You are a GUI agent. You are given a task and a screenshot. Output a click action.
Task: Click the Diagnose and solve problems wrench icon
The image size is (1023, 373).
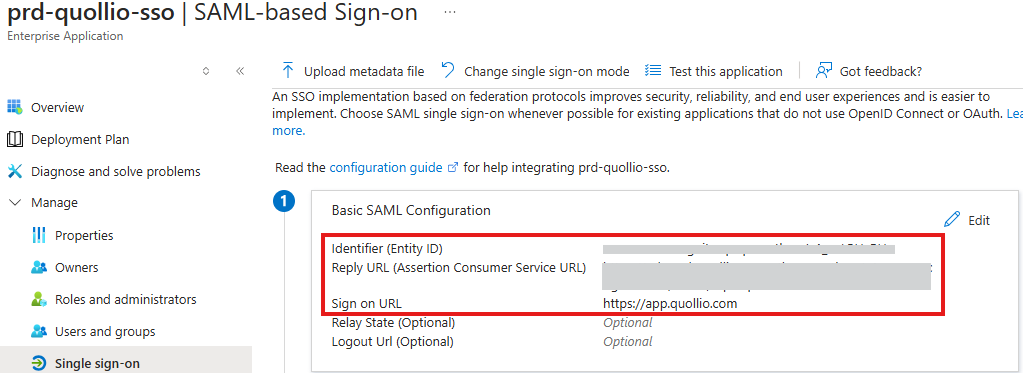point(14,172)
